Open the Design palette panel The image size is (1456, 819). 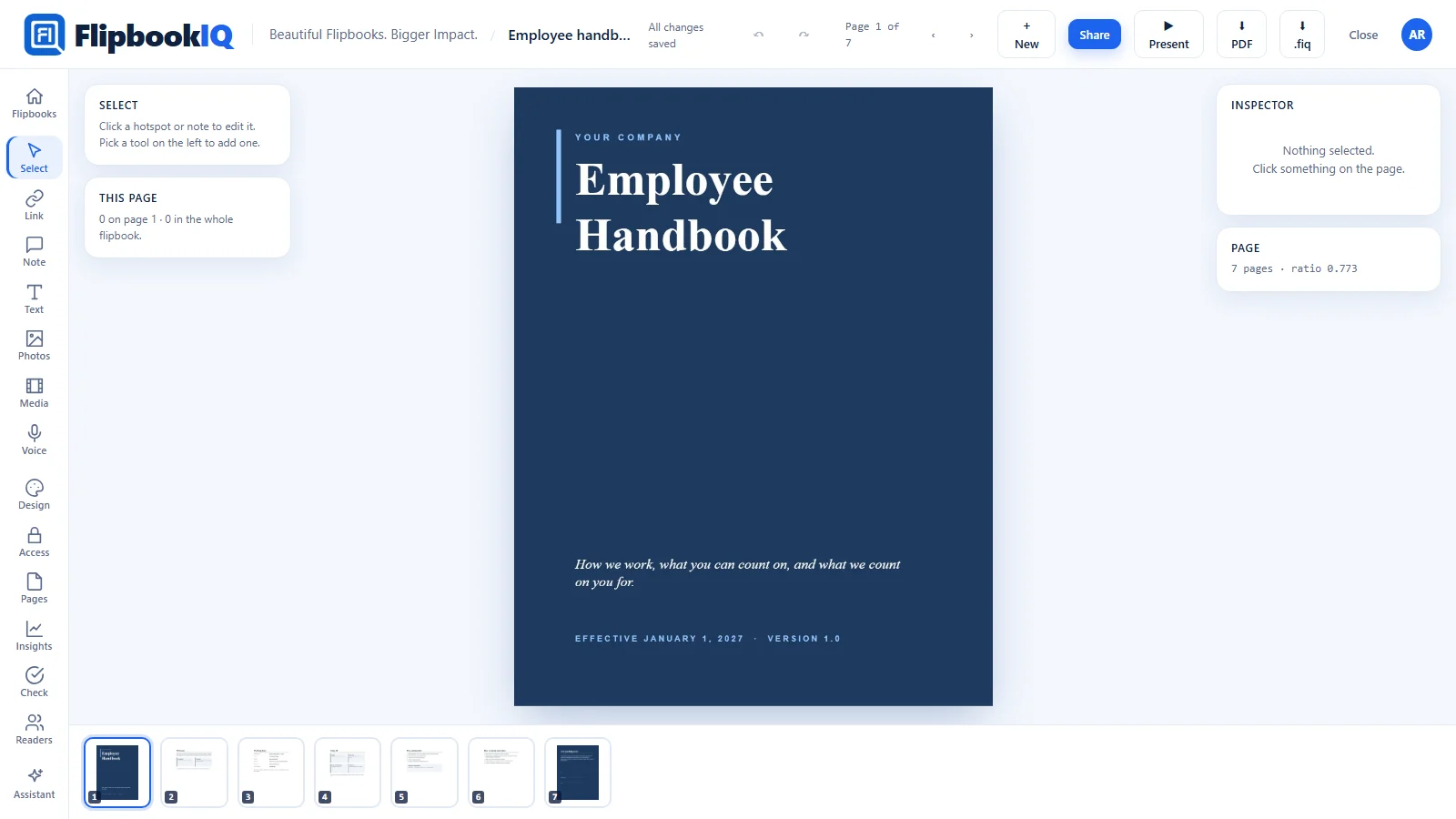[35, 495]
